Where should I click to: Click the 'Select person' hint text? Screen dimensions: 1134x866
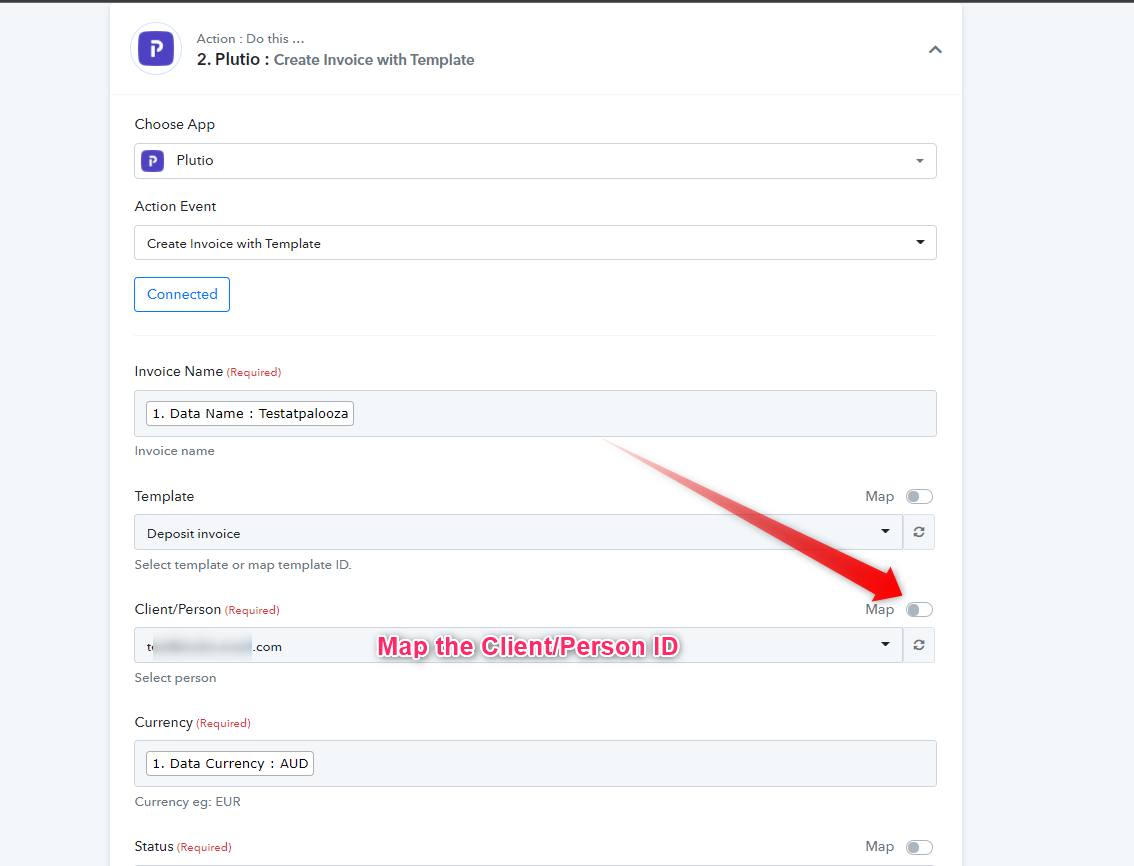[175, 678]
